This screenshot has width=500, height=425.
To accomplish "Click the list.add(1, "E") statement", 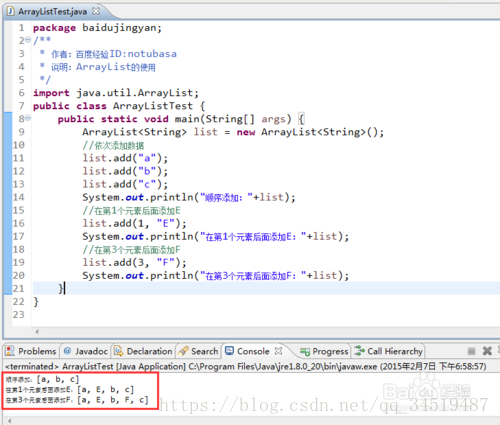I will [134, 223].
